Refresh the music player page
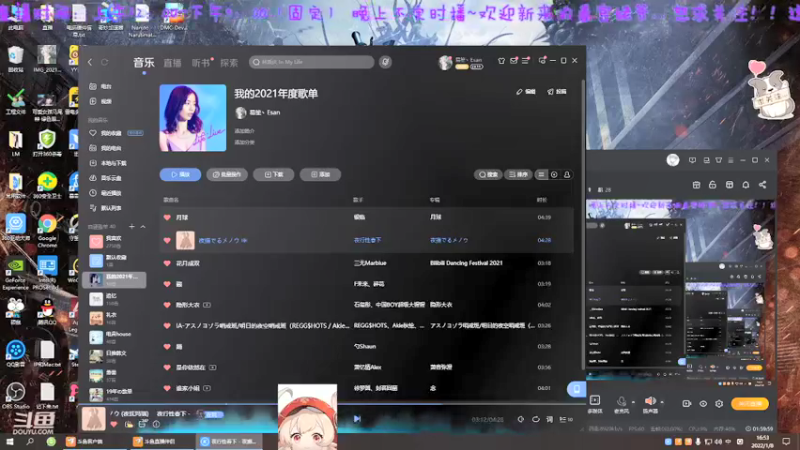Screen dimensions: 800x450 [105, 62]
